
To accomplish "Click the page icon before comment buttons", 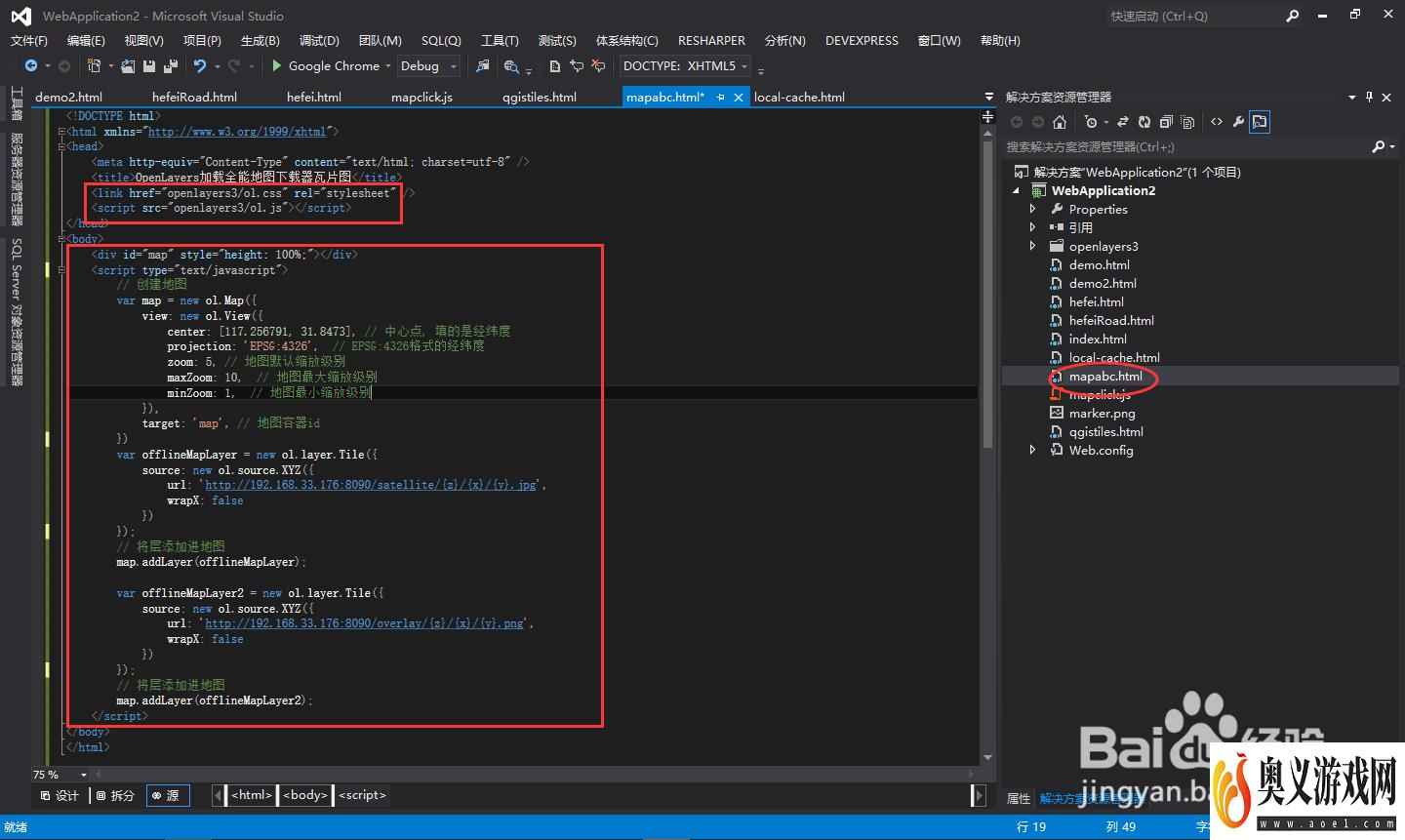I will coord(554,65).
